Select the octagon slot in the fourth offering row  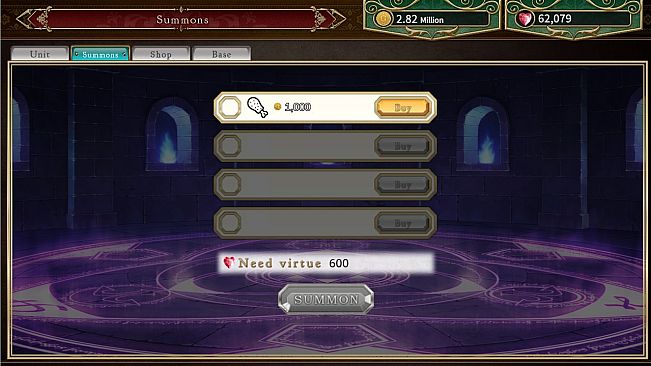pos(230,222)
